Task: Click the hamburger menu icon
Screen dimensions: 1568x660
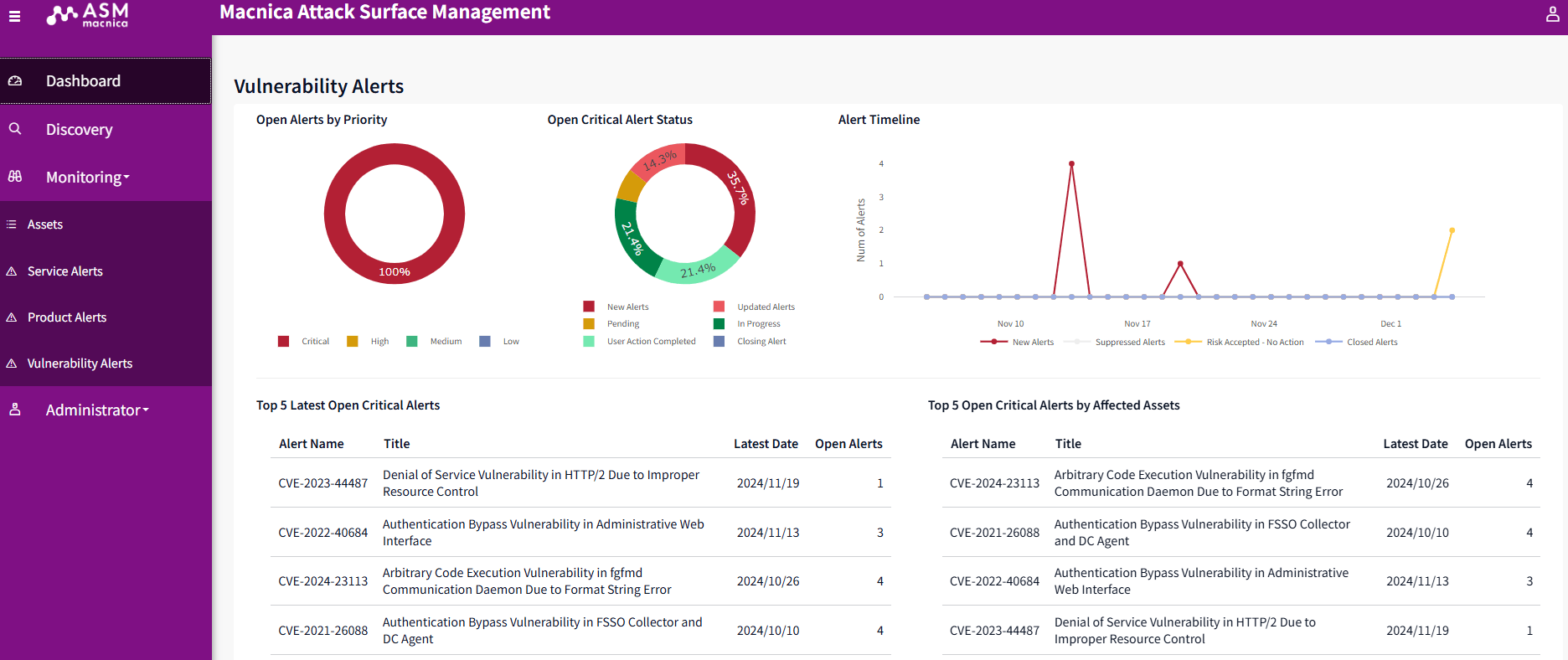Action: 14,16
